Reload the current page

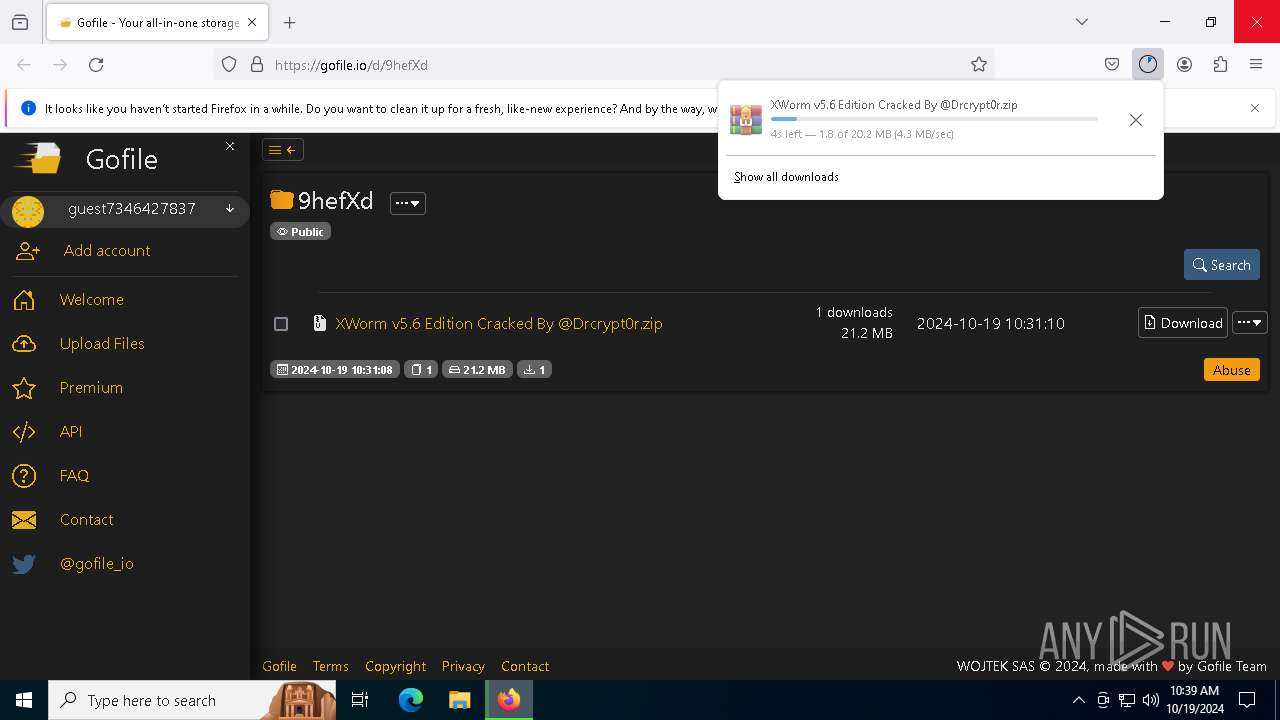(96, 65)
